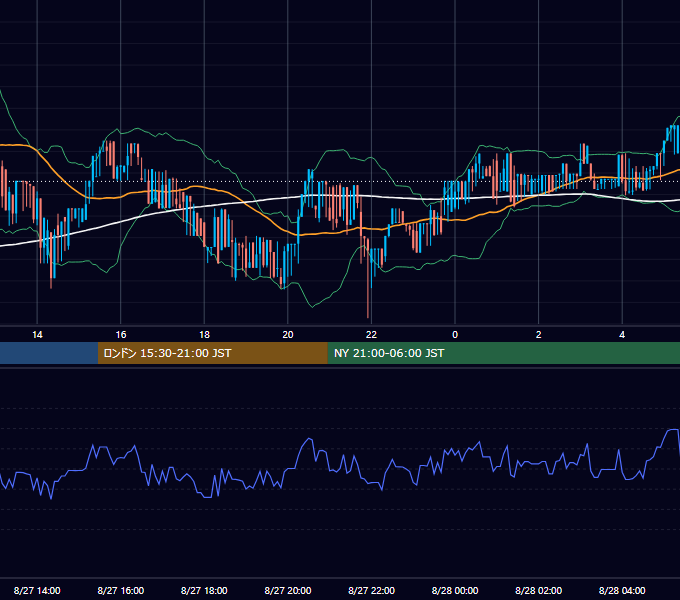Click the 8/28 02:00 date label

point(539,590)
